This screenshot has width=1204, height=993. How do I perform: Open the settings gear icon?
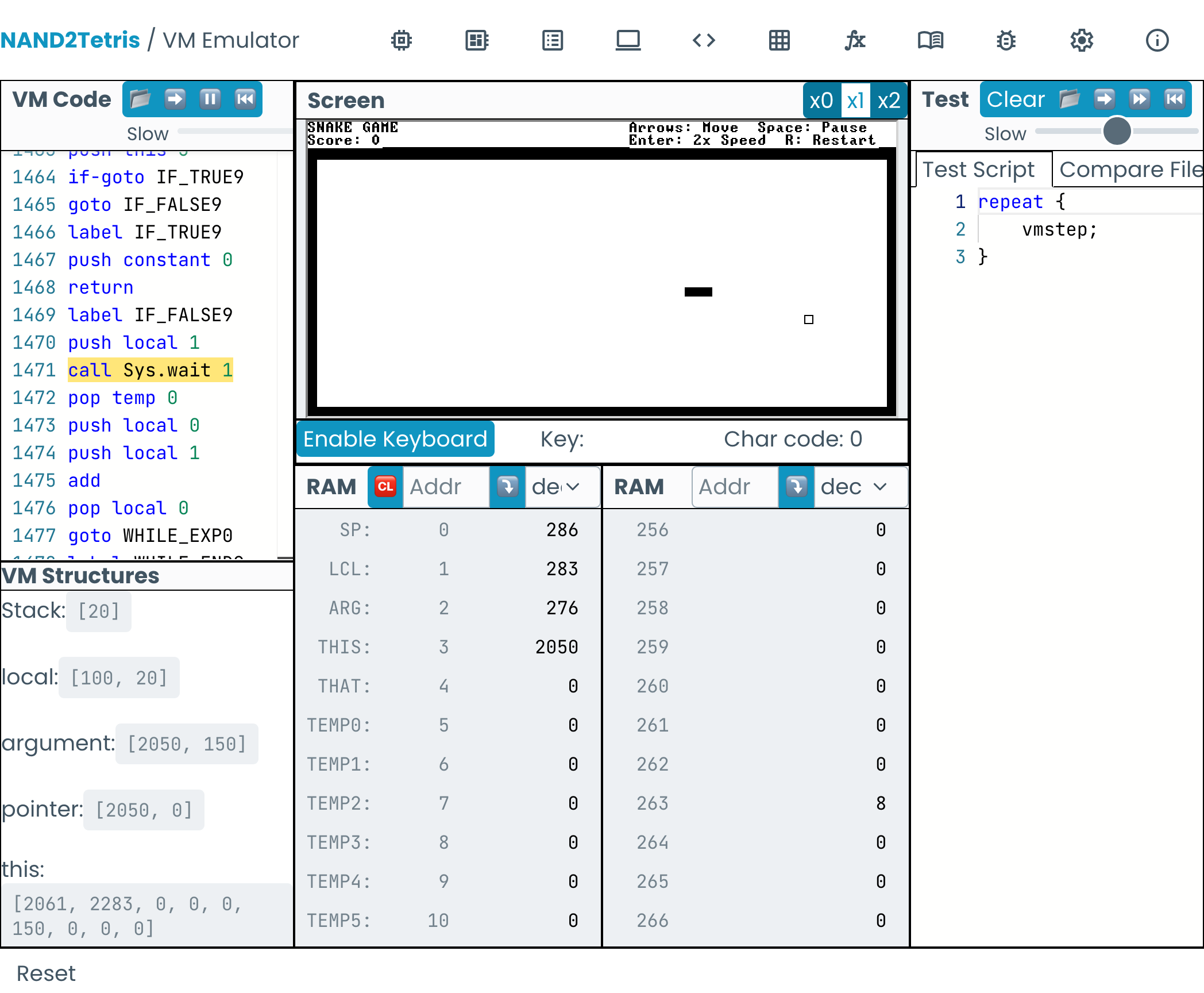click(x=1082, y=40)
